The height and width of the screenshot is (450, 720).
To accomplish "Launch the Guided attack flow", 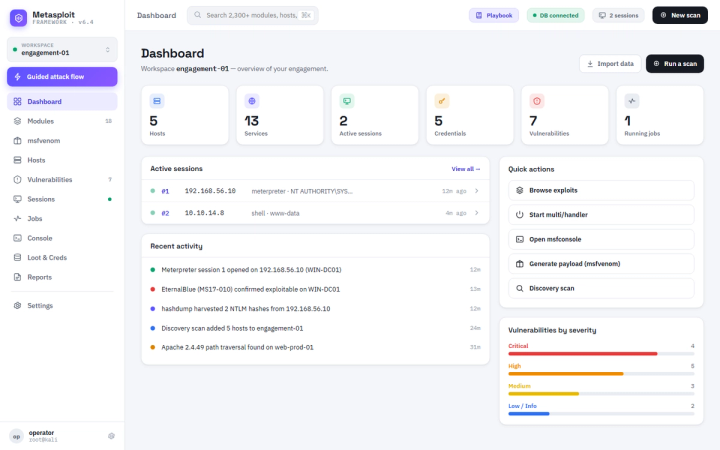I will (x=62, y=77).
